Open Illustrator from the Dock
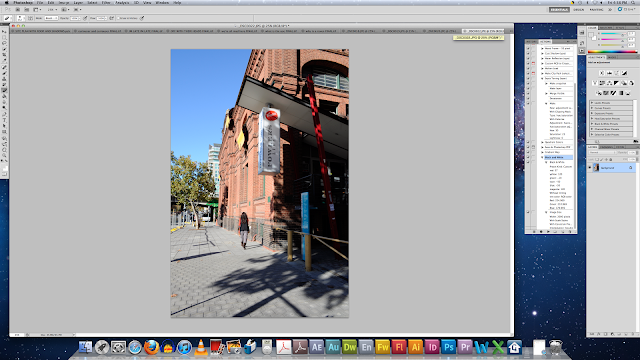The image size is (640, 360). click(x=415, y=347)
